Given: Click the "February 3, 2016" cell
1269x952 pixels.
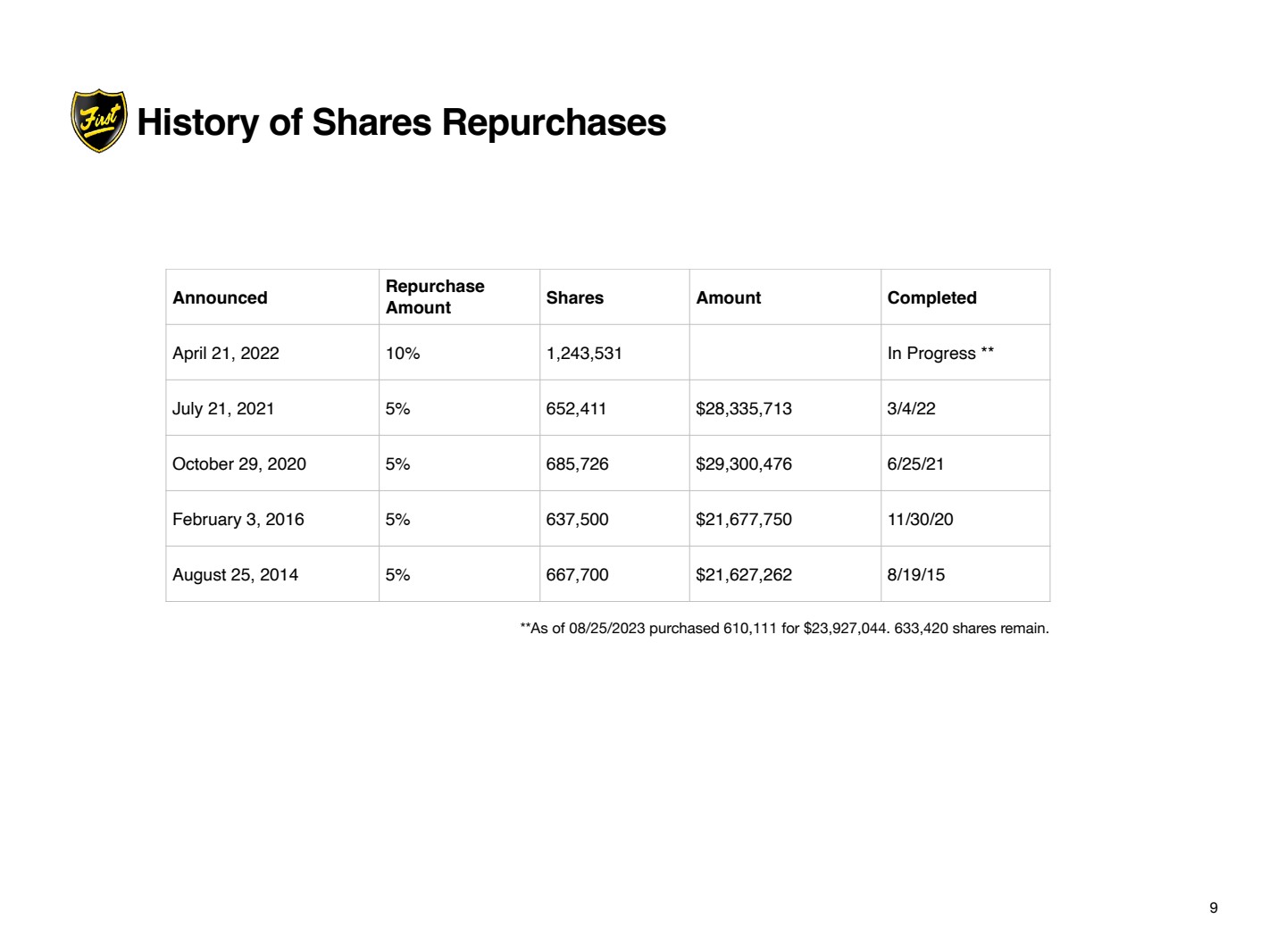Looking at the screenshot, I should coord(238,520).
